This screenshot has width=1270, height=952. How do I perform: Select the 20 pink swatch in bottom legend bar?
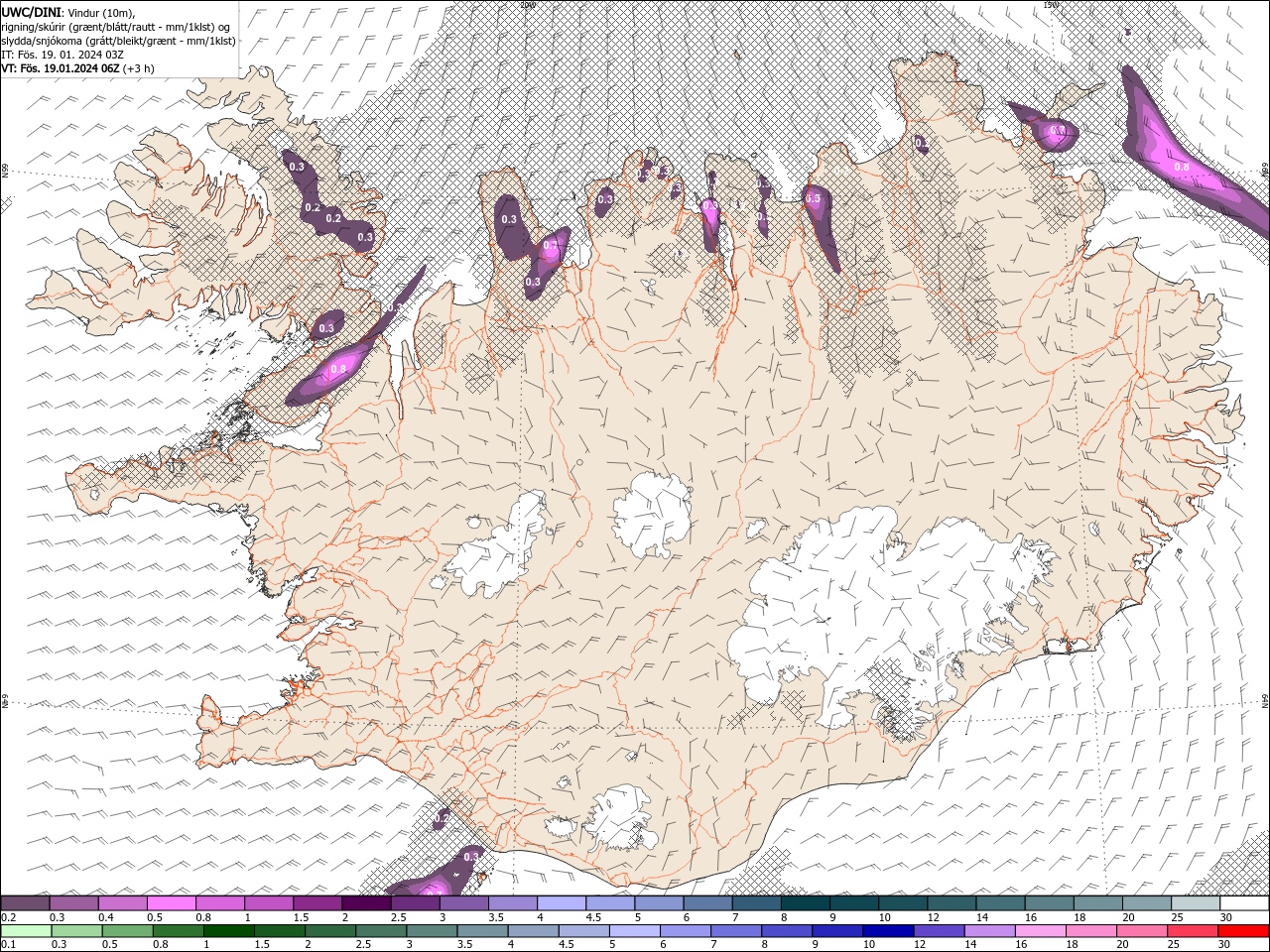tap(1141, 931)
